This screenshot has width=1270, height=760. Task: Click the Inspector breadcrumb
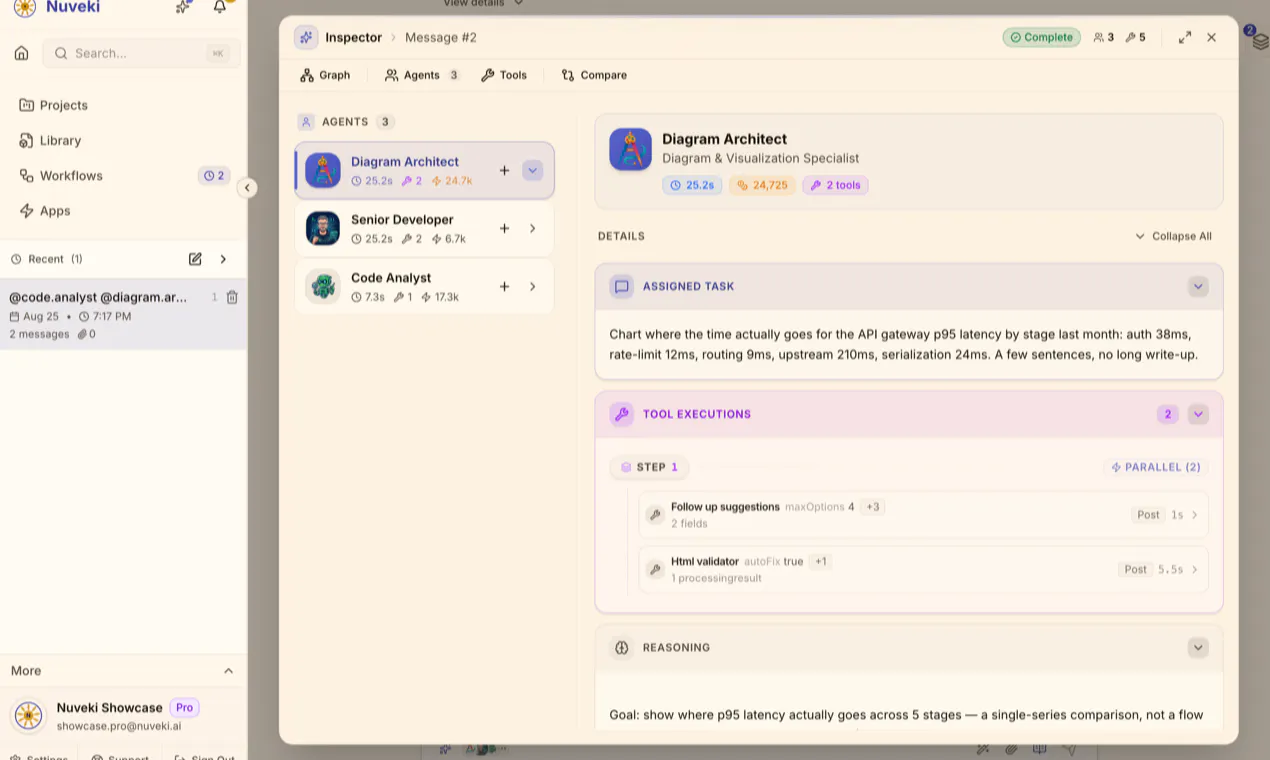(353, 38)
